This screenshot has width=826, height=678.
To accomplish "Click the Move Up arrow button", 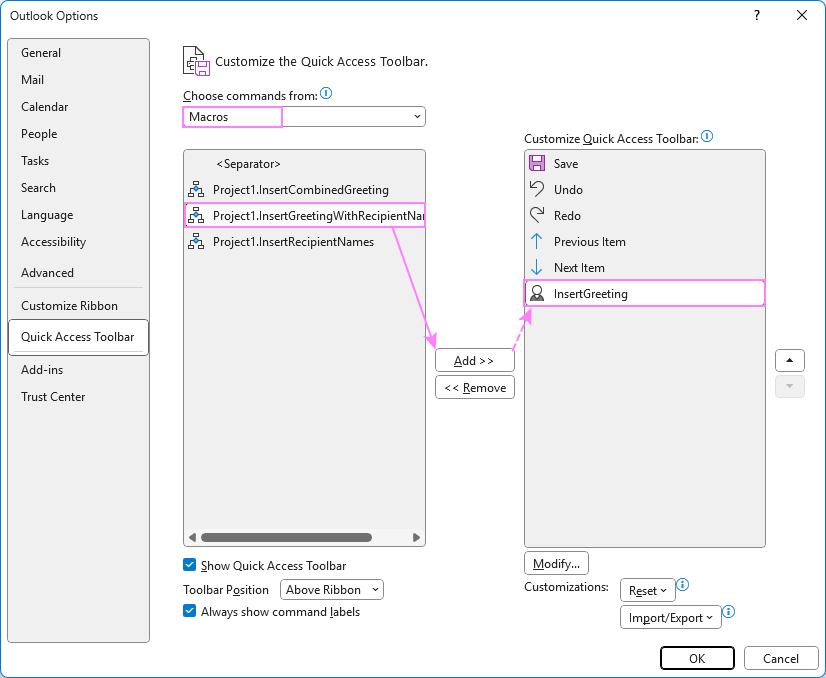I will pos(789,360).
